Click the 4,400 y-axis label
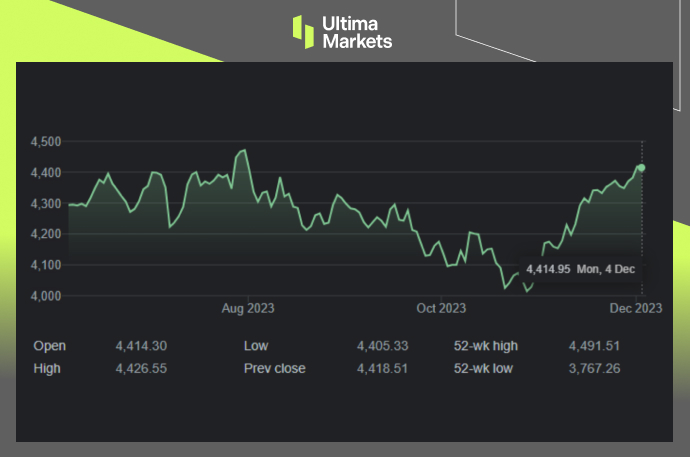Viewport: 690px width, 457px height. click(47, 173)
